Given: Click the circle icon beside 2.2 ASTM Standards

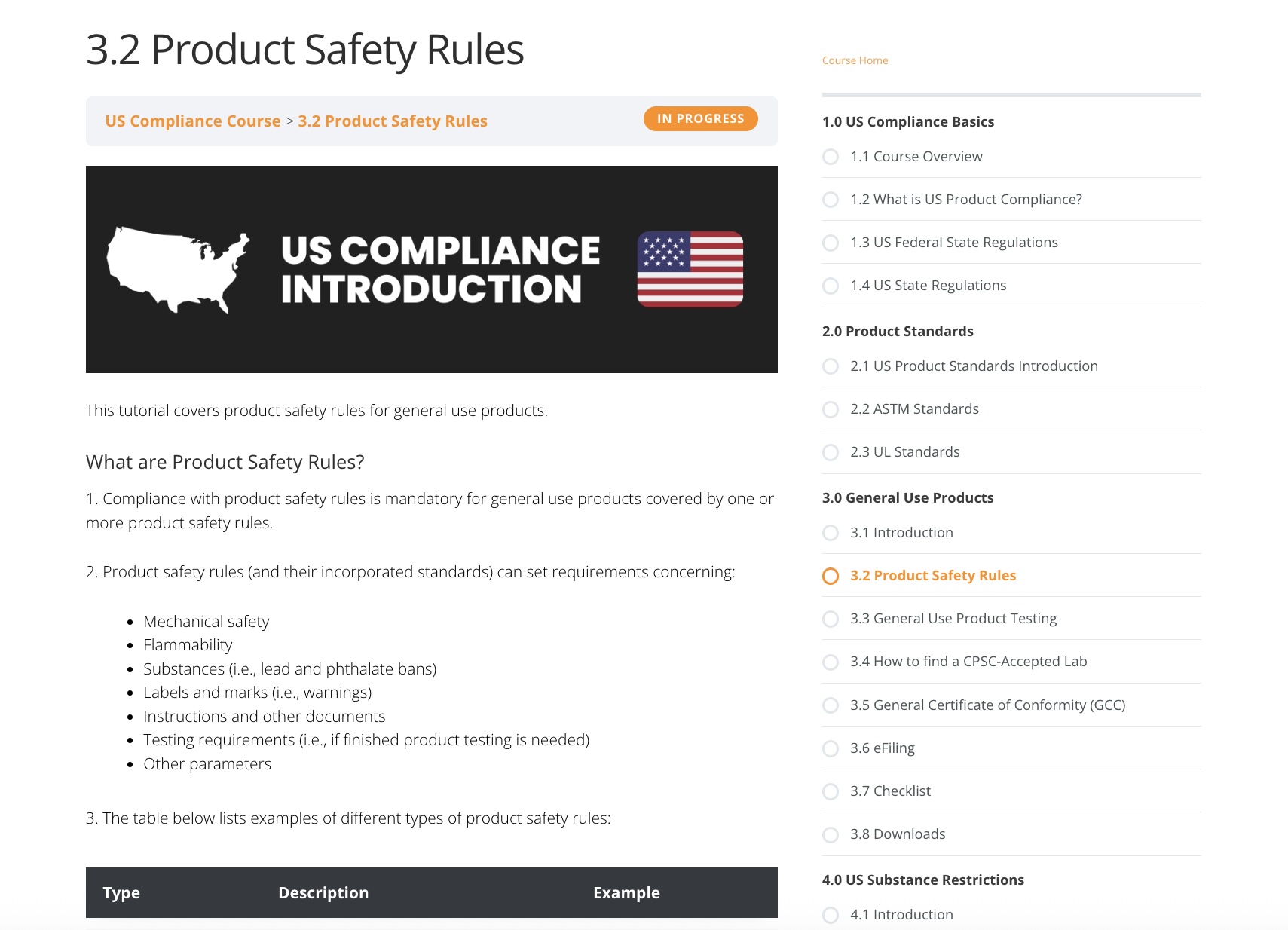Looking at the screenshot, I should tap(831, 409).
